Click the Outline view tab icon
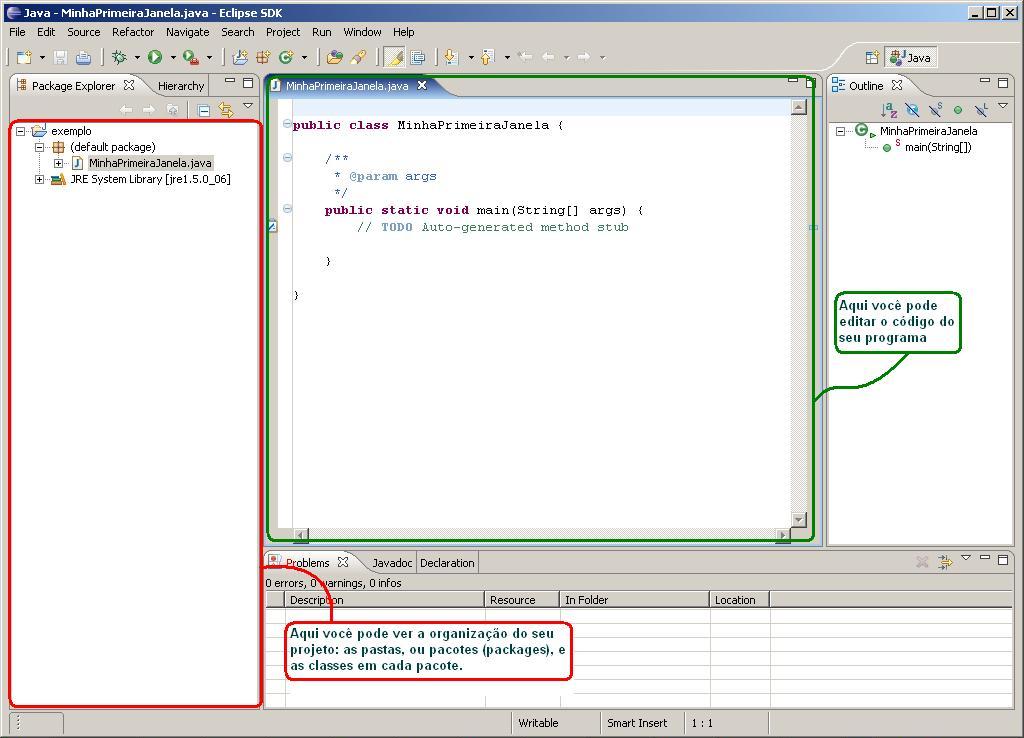The image size is (1024, 738). (x=838, y=86)
